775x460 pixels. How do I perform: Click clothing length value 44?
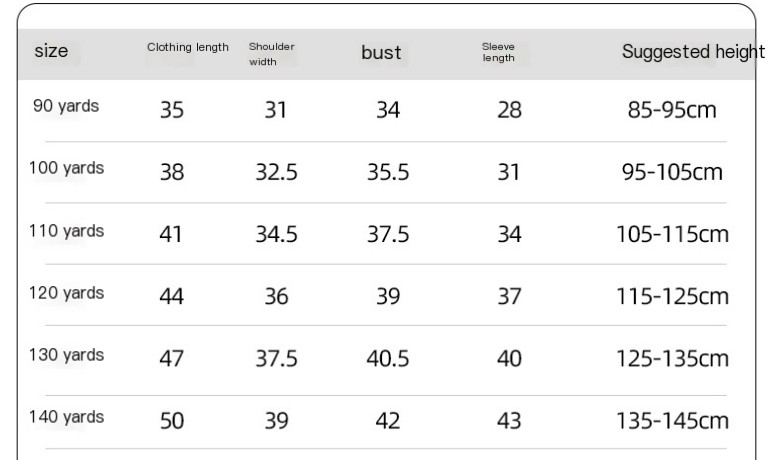172,297
